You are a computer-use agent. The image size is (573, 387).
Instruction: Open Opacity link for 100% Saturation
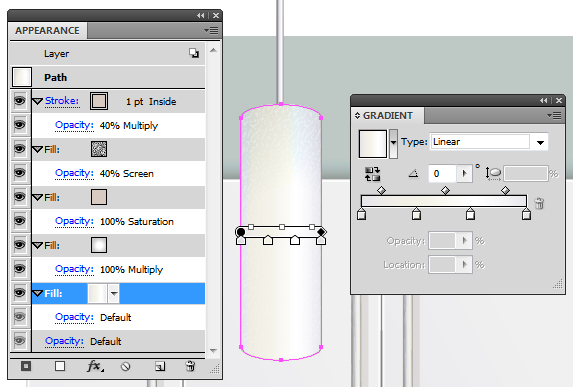pyautogui.click(x=74, y=221)
